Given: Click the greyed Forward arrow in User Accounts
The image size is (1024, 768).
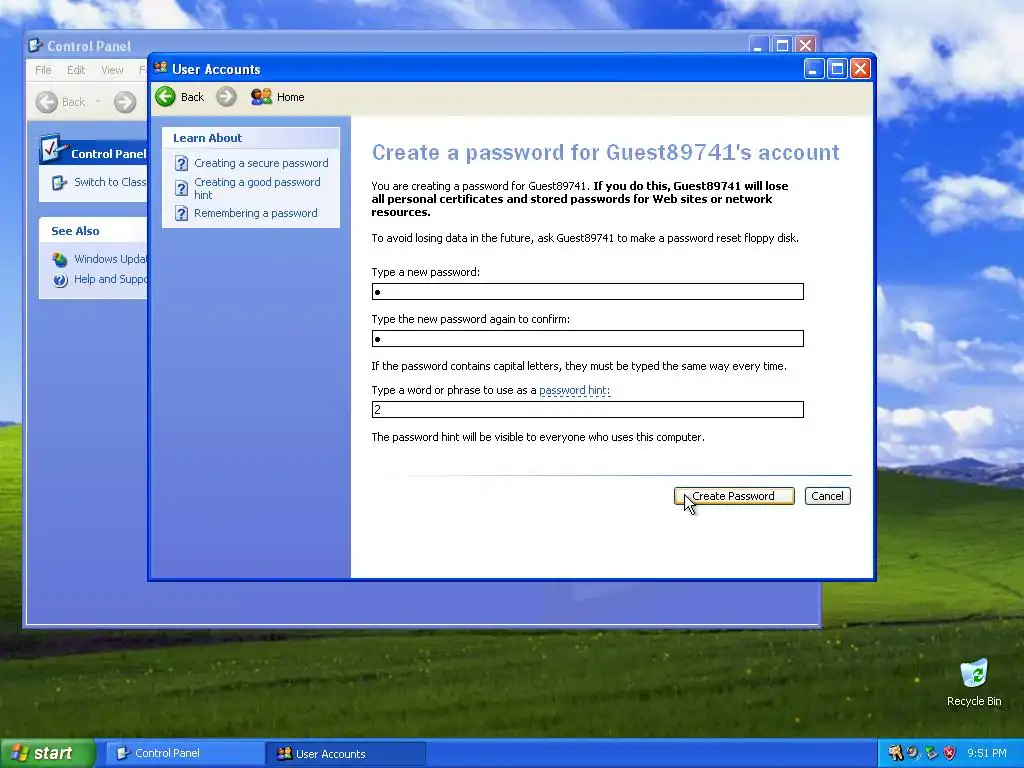Looking at the screenshot, I should 227,97.
